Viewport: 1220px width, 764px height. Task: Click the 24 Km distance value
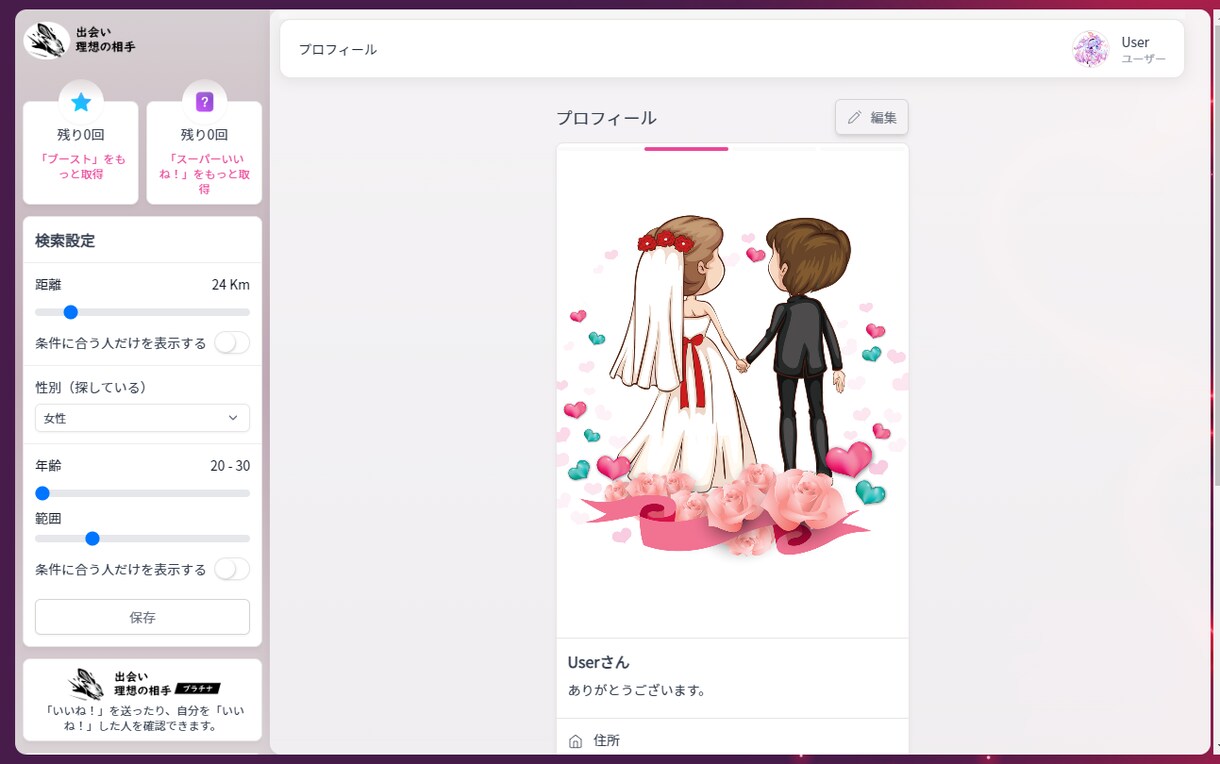(x=231, y=285)
